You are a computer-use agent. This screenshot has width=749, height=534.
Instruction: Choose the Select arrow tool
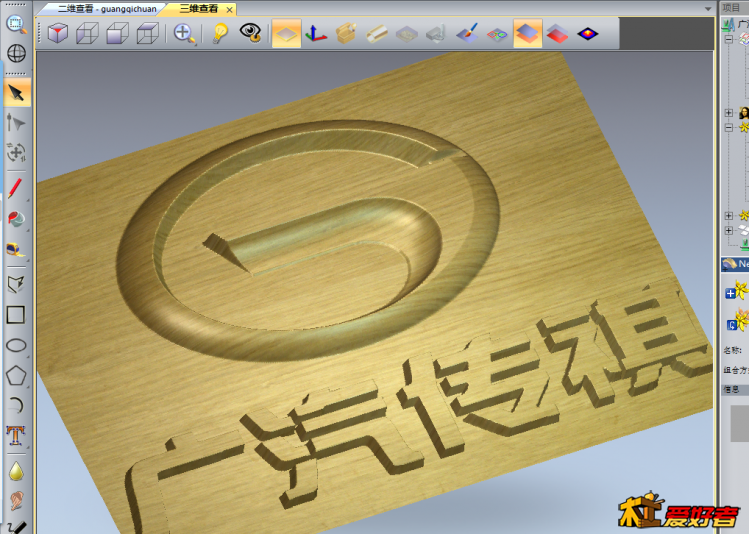pos(17,93)
